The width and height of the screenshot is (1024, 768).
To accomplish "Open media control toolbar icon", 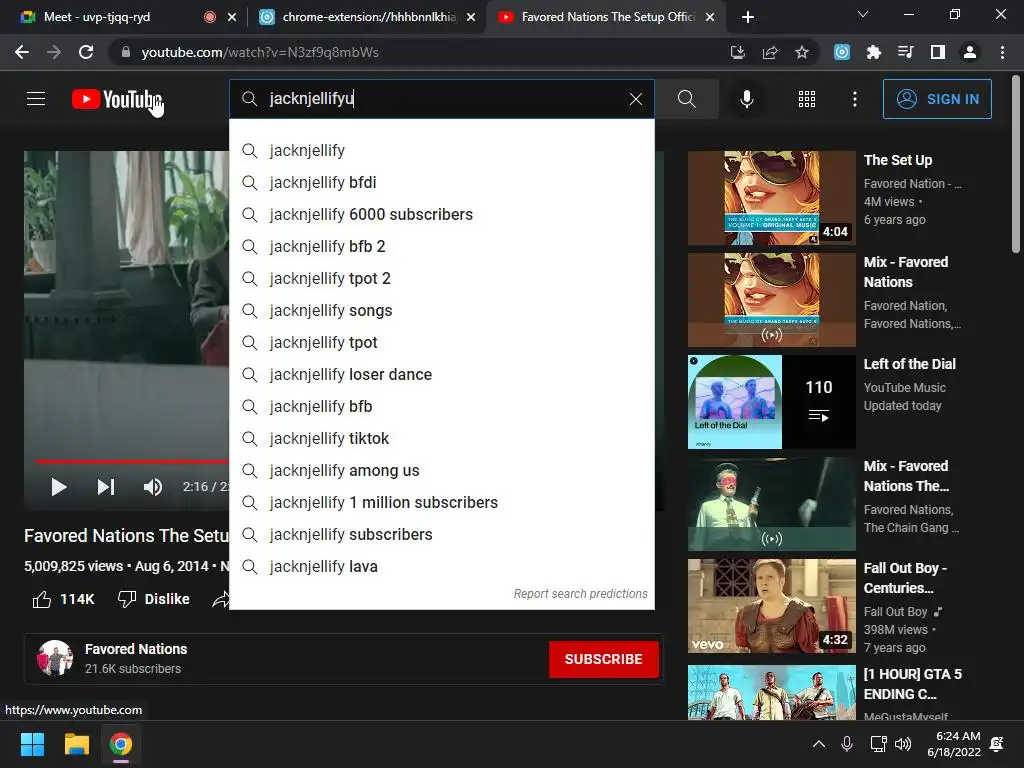I will (905, 52).
